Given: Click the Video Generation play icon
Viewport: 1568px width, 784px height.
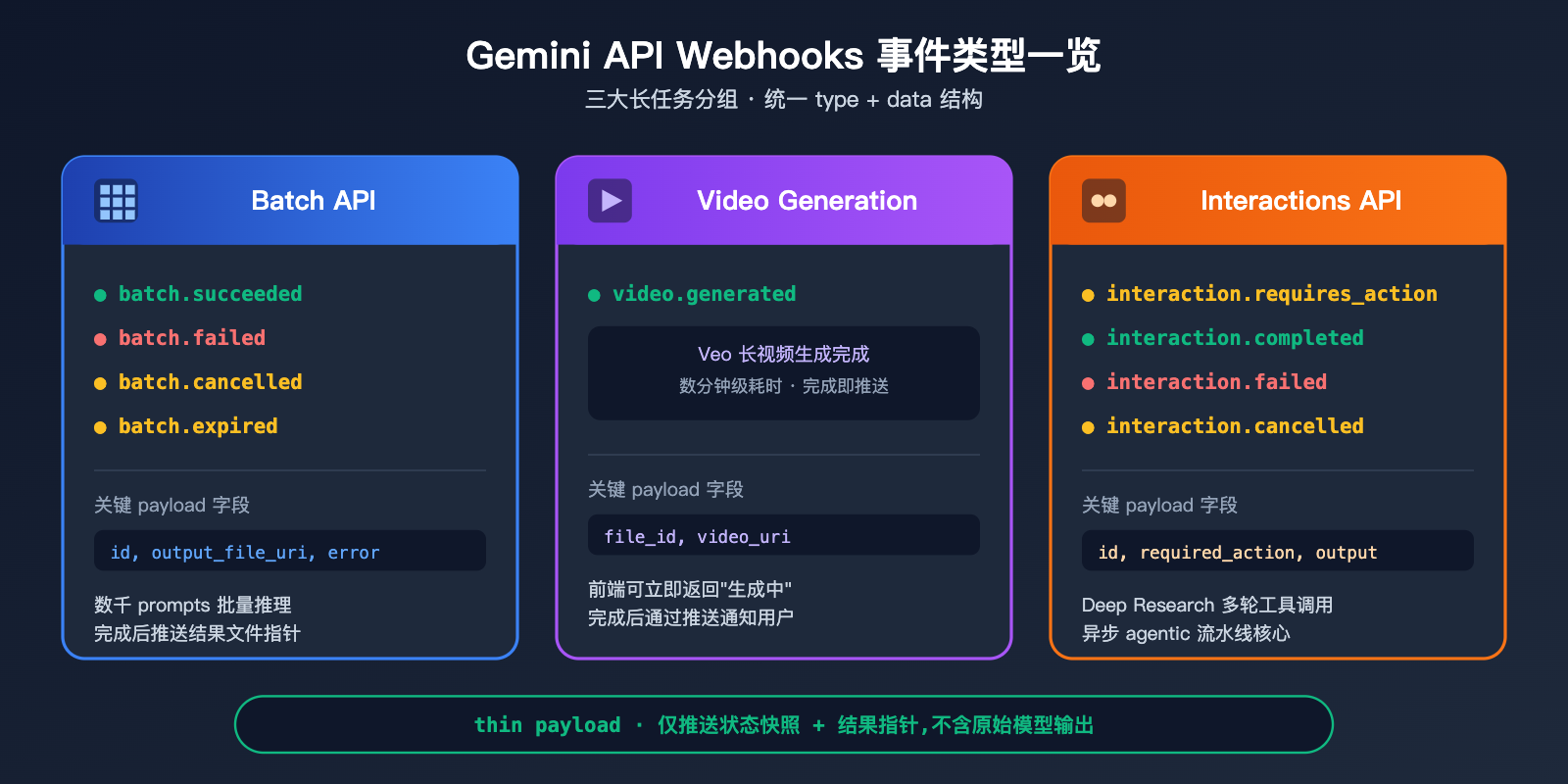Looking at the screenshot, I should pos(611,201).
